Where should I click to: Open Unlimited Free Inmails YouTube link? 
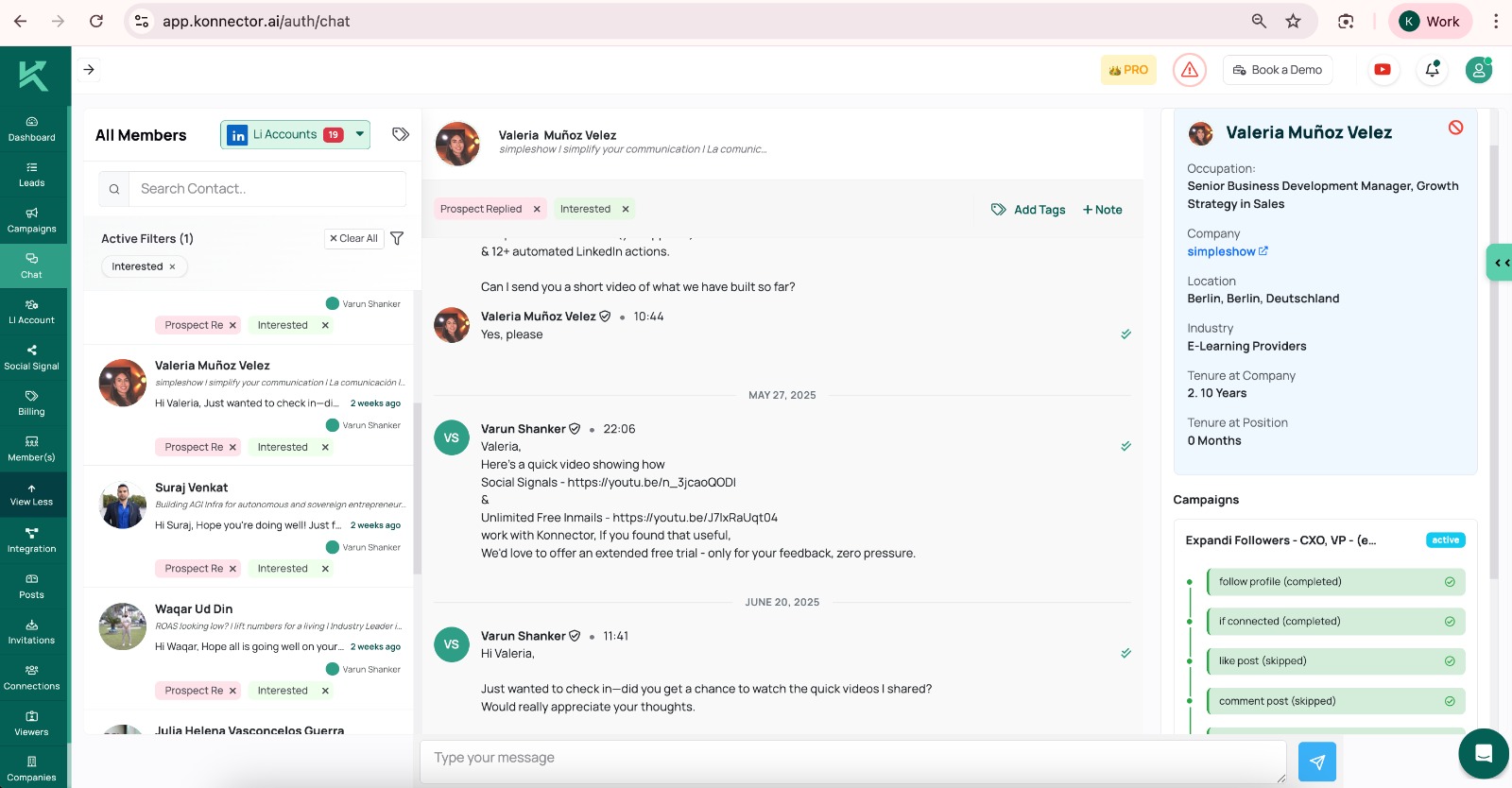click(696, 518)
